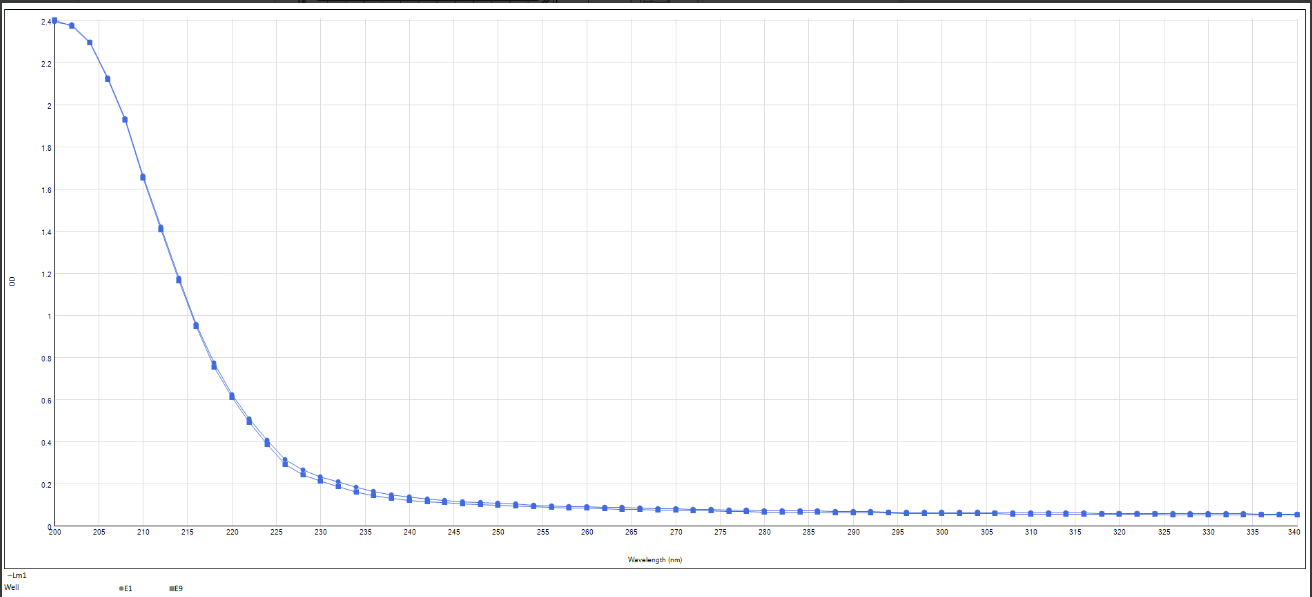
Task: Select the data point at 230 nm
Action: tap(320, 479)
